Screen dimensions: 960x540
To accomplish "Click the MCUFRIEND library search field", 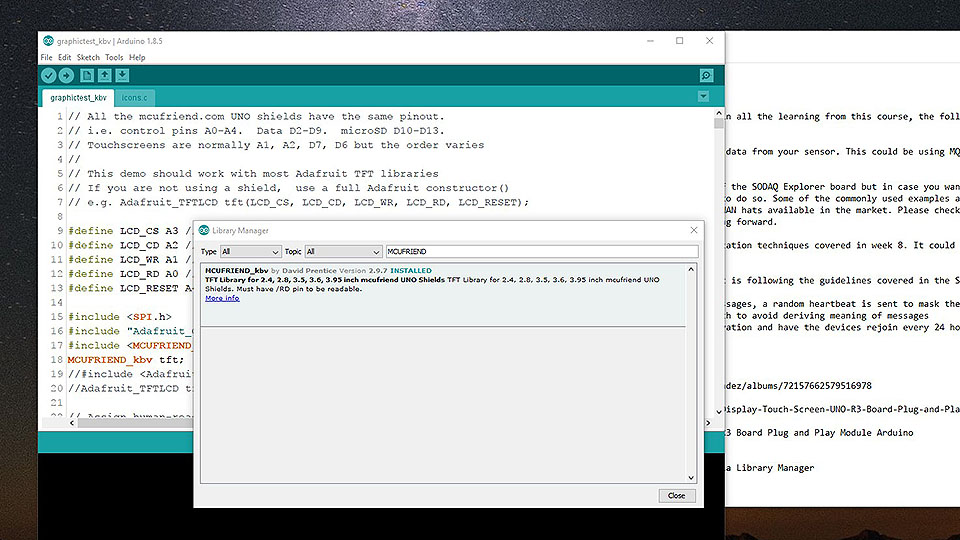I will (542, 252).
